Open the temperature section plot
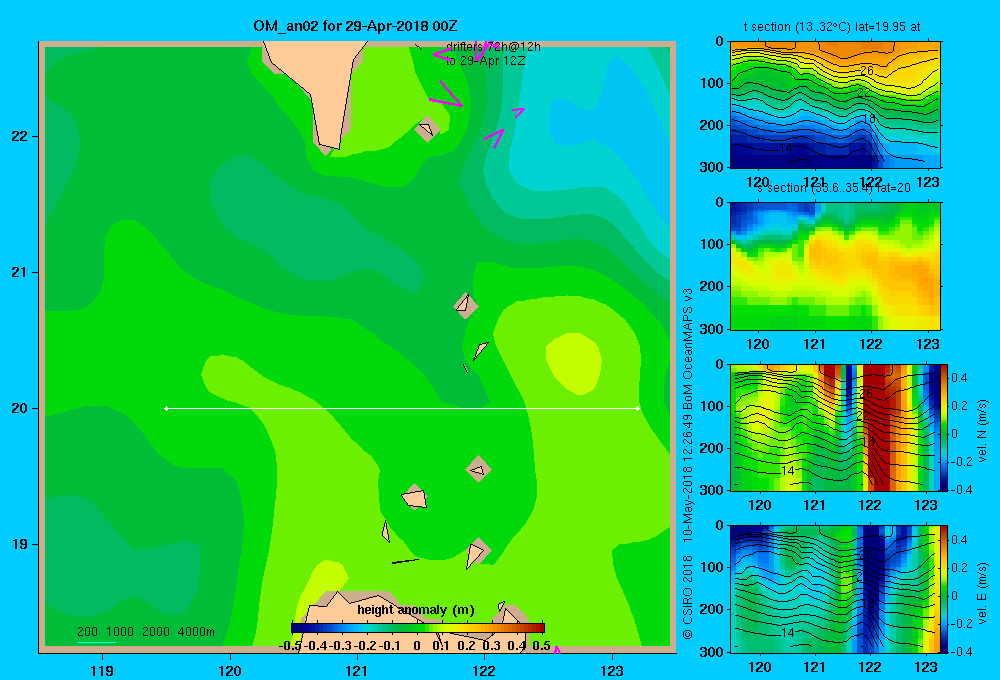This screenshot has height=680, width=1000. tap(835, 105)
